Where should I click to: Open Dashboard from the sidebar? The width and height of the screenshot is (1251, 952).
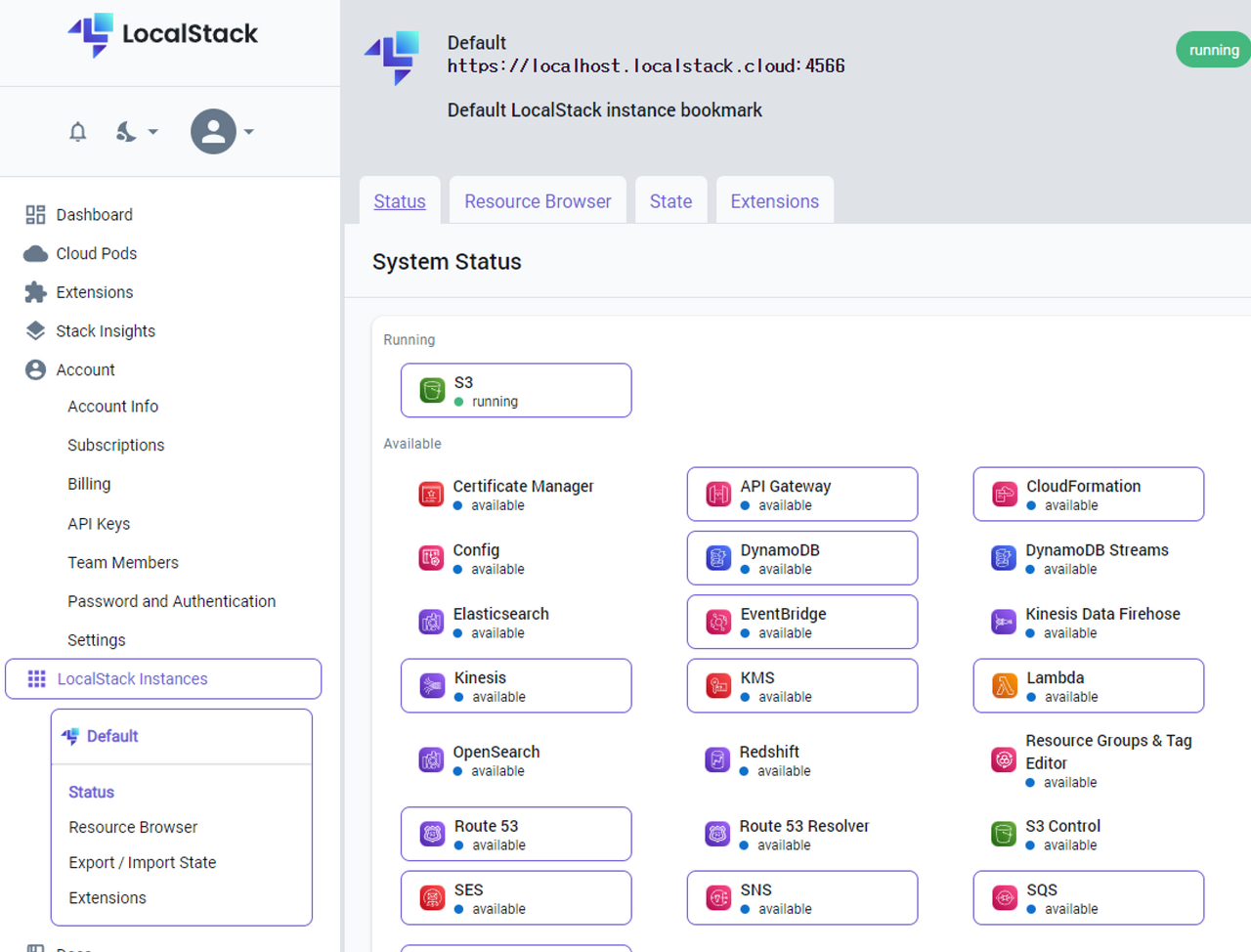pos(94,214)
